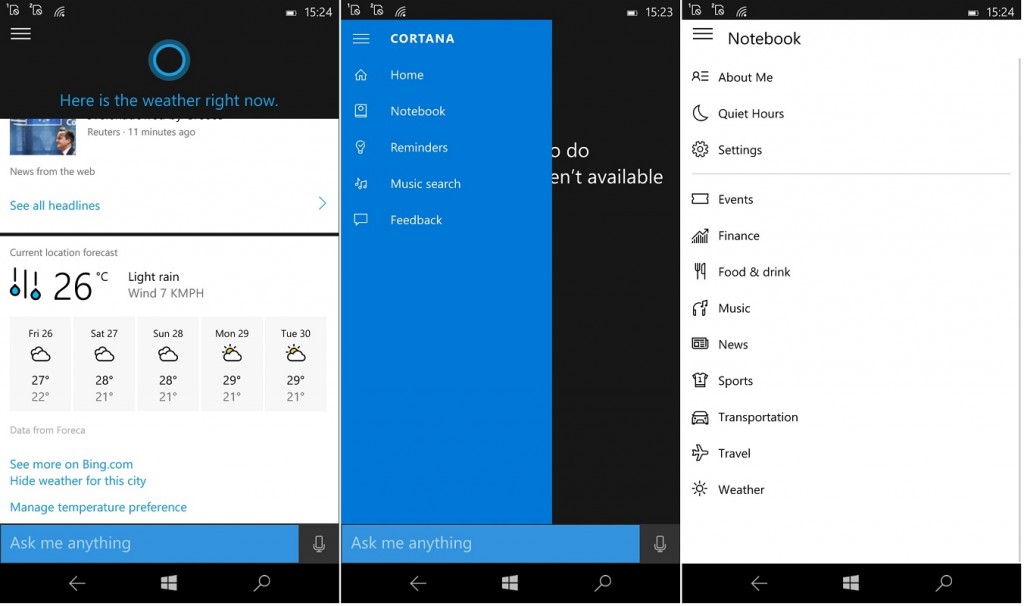Click the Ask me anything box on the Cortana menu screen
This screenshot has width=1024, height=606.
pos(490,543)
